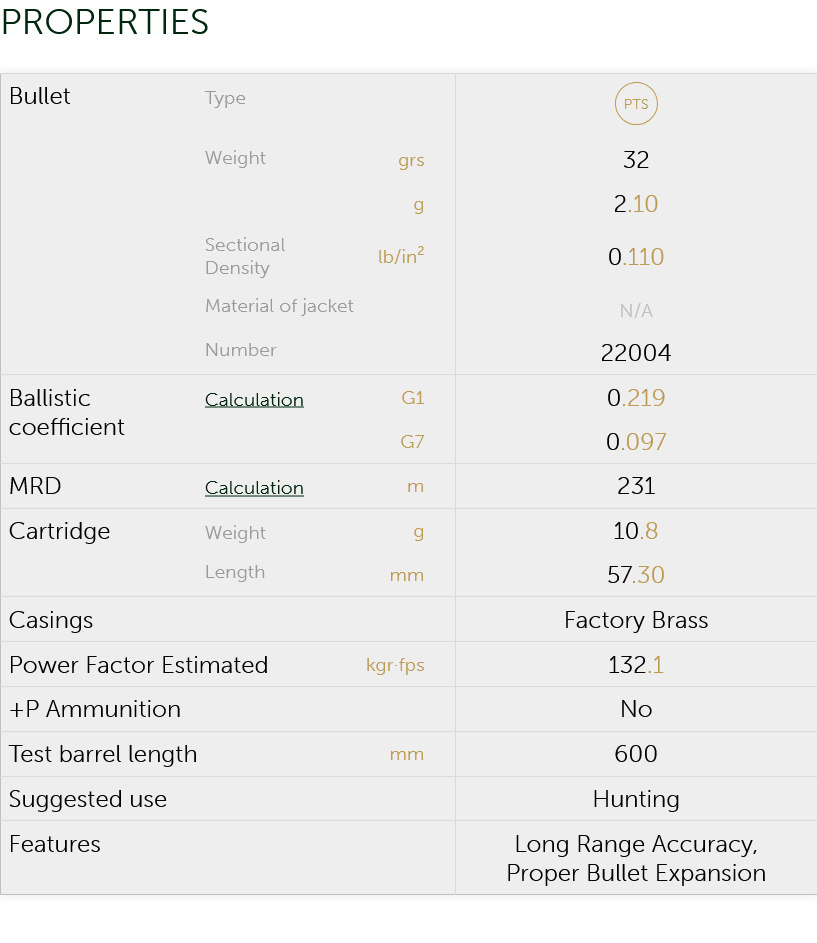Click the Factory Brass casings value
Screen dimensions: 817x943
636,620
